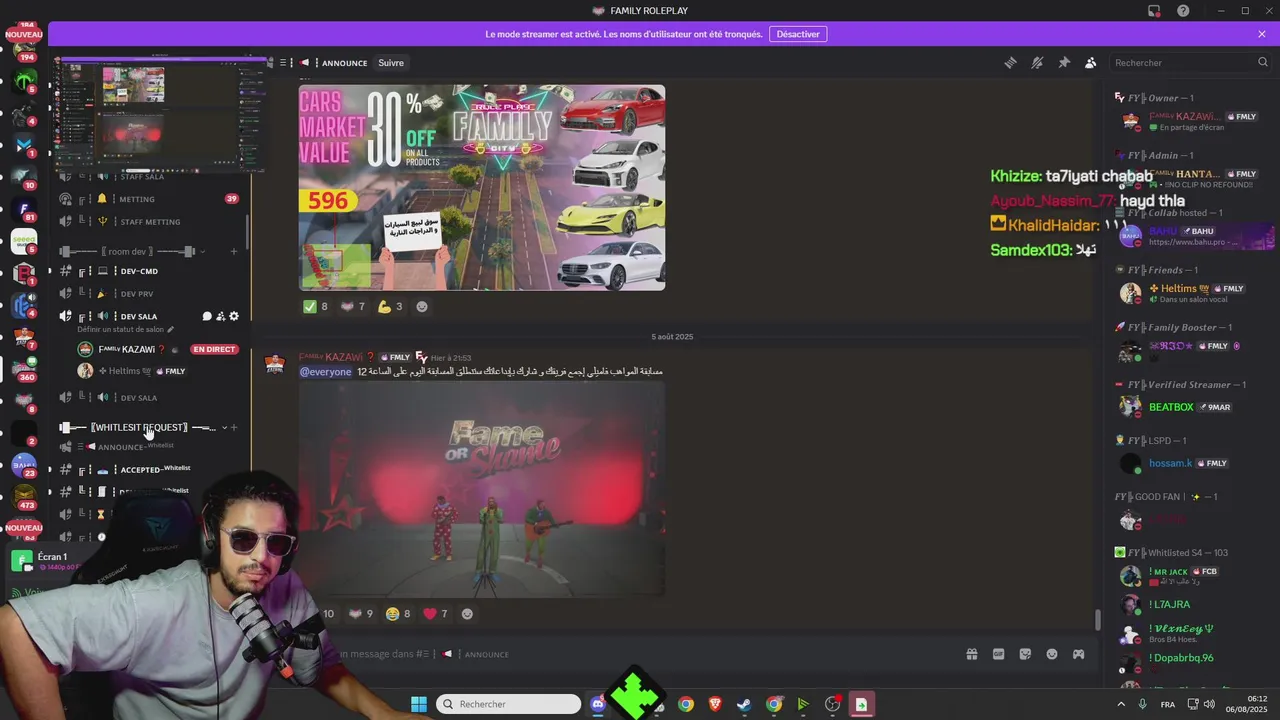This screenshot has height=720, width=1280.
Task: Toggle the red heart reaction with count 7
Action: point(436,614)
